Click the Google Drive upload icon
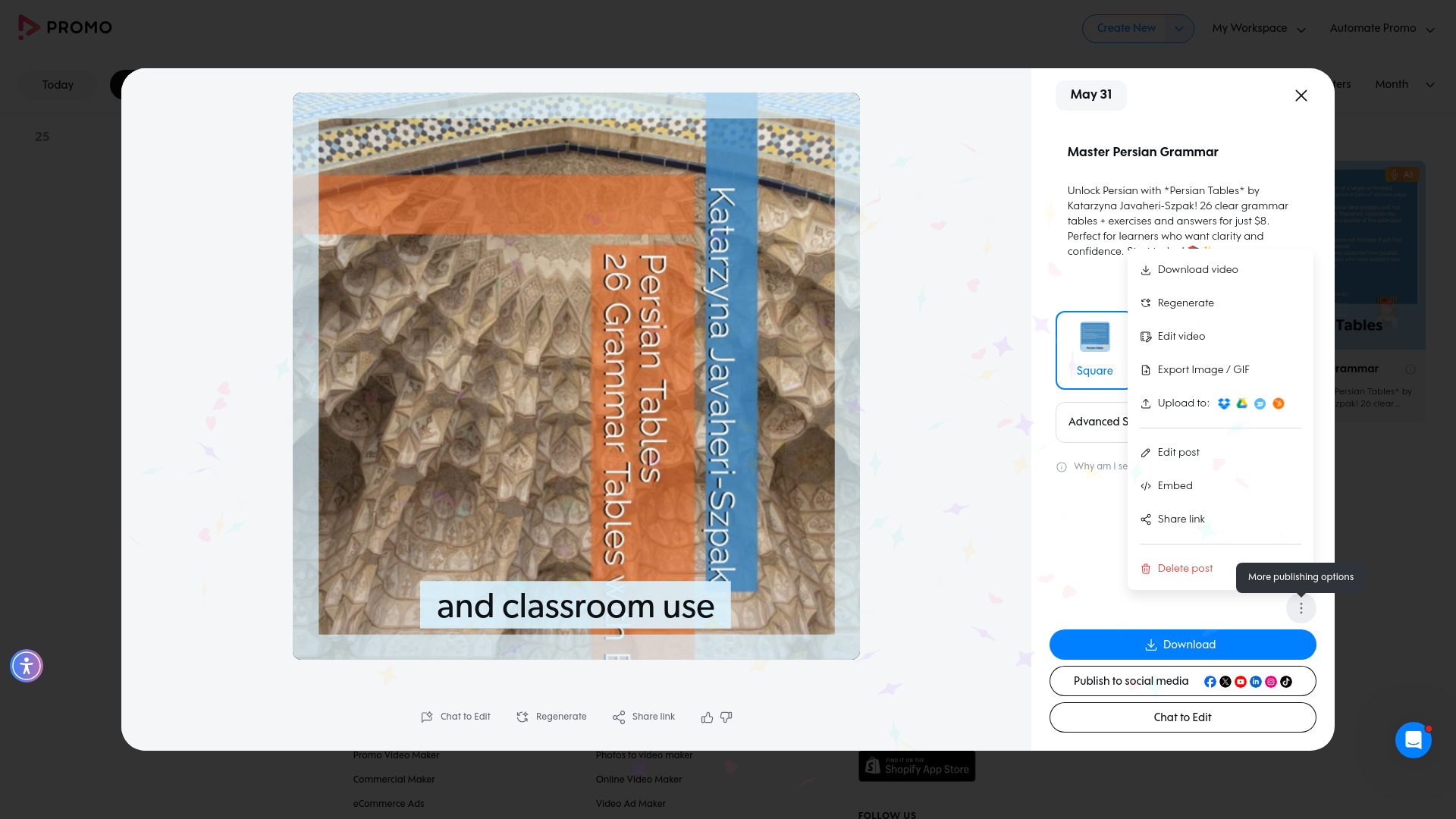 pos(1242,403)
